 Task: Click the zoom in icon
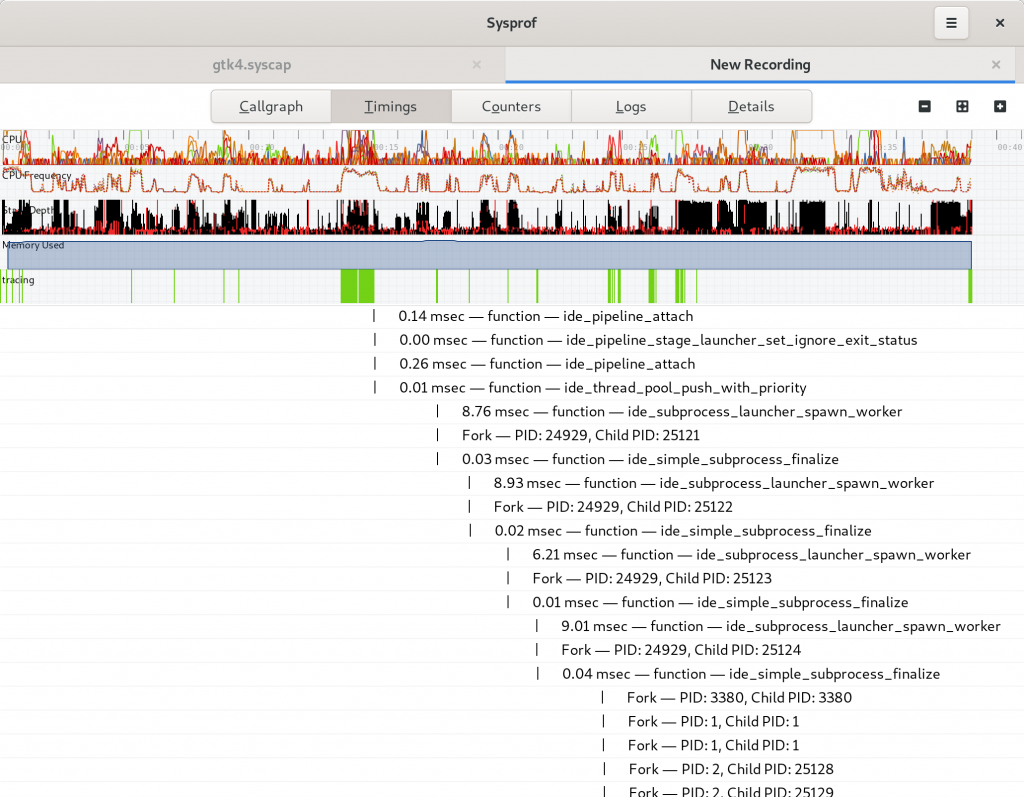pyautogui.click(x=1000, y=106)
